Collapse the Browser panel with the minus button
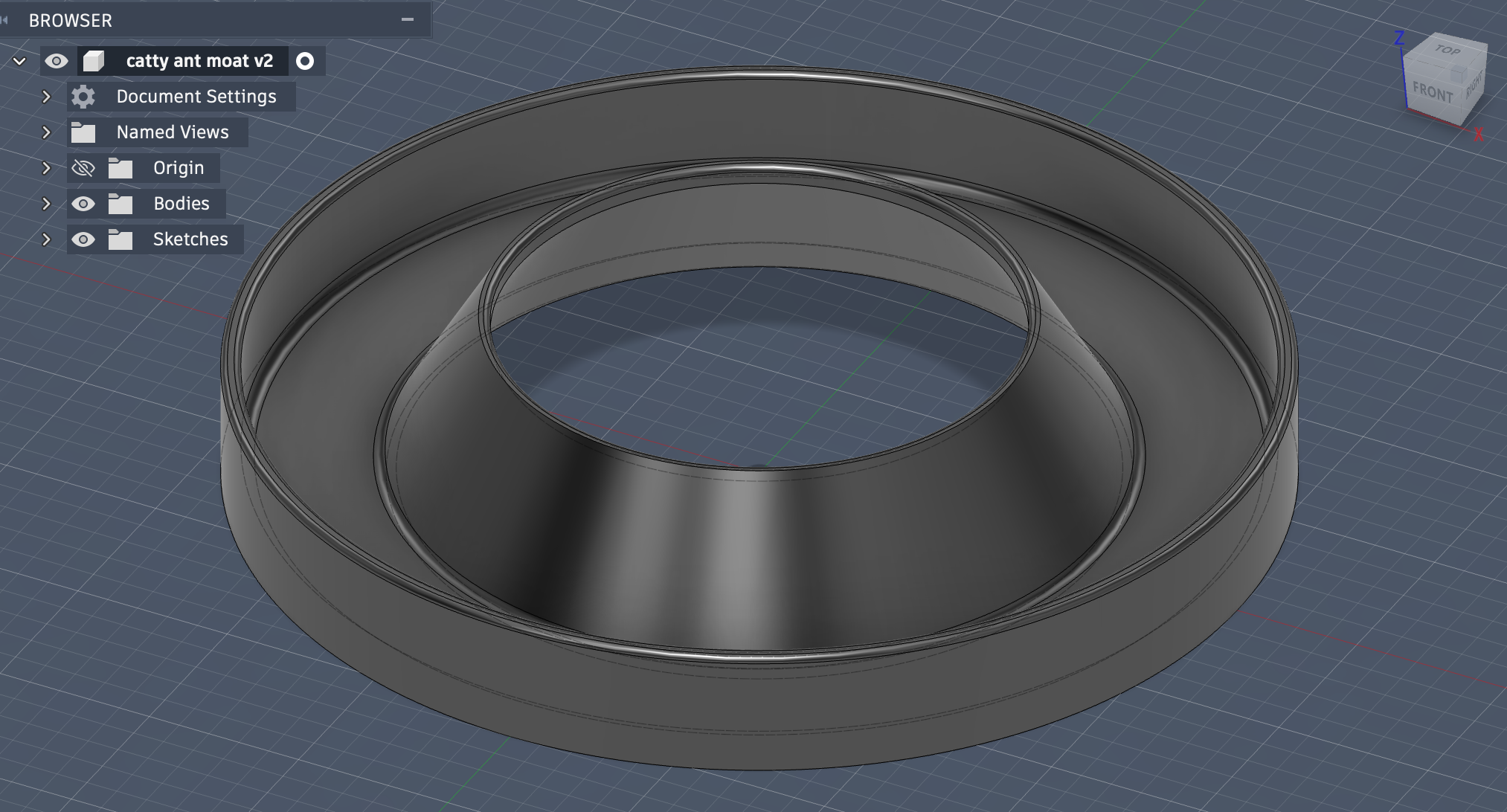The height and width of the screenshot is (812, 1507). point(405,20)
